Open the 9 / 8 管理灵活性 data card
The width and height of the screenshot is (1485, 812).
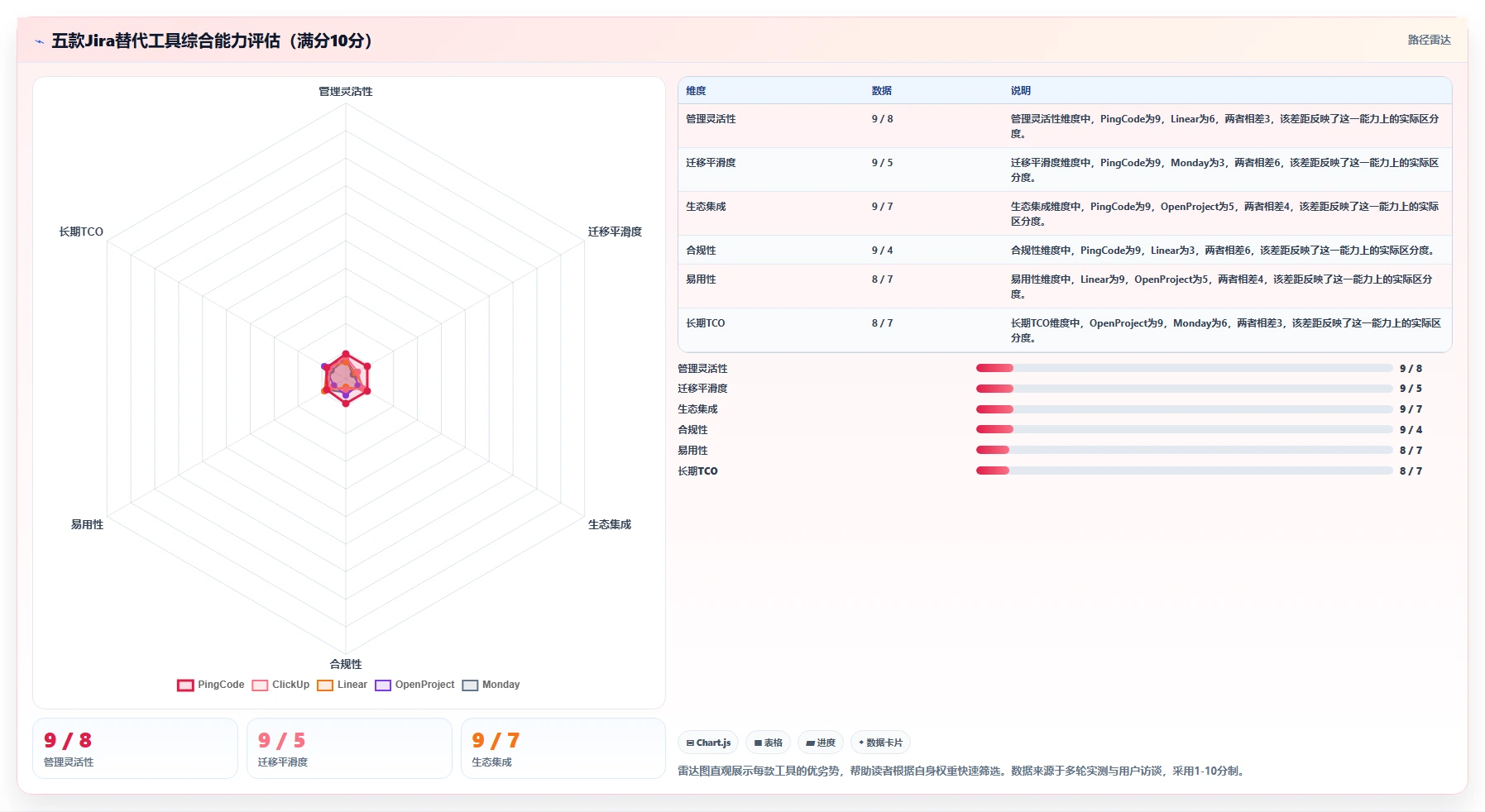[x=135, y=748]
